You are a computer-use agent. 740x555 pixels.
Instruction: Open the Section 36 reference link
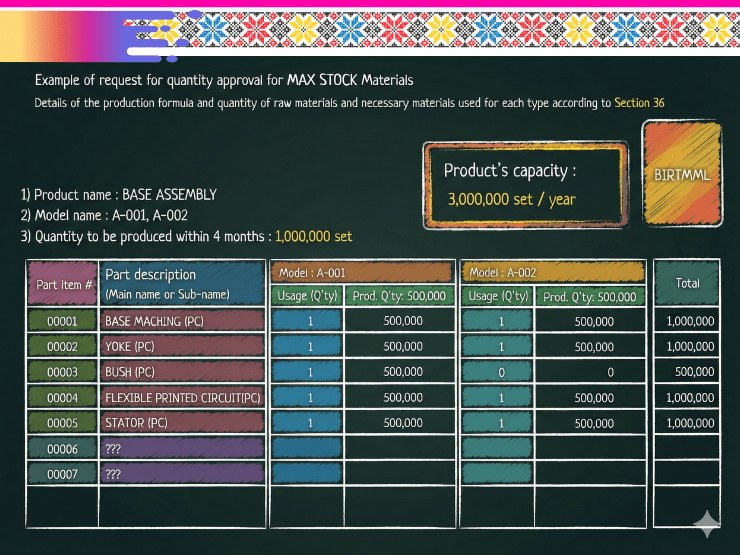click(639, 103)
